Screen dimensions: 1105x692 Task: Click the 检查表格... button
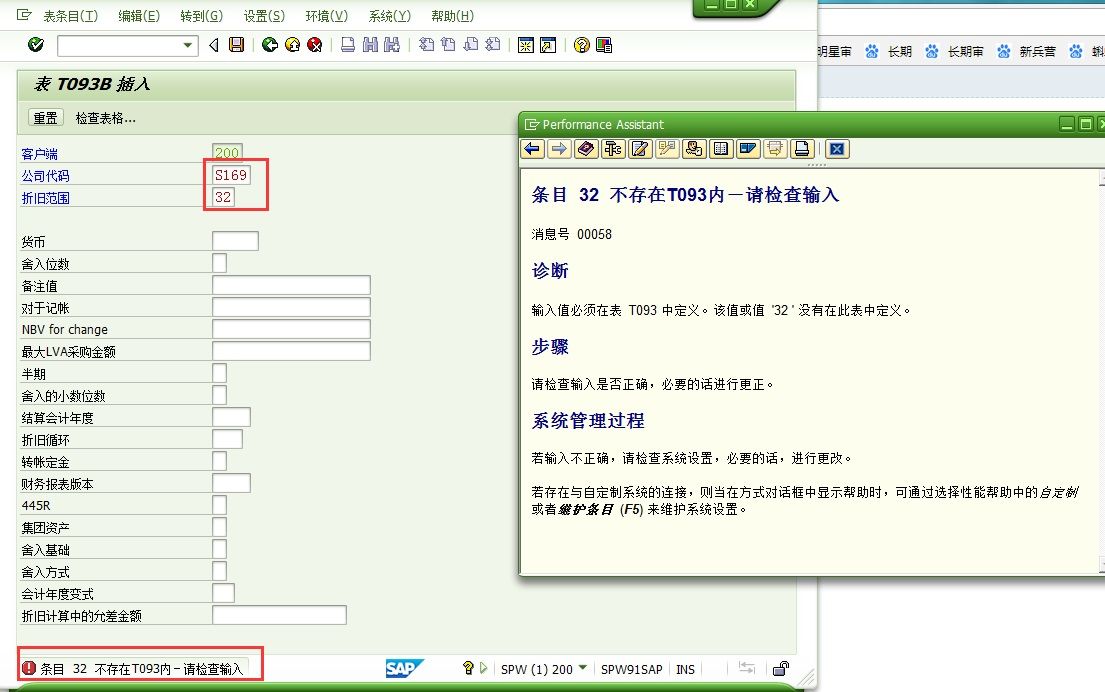click(106, 118)
